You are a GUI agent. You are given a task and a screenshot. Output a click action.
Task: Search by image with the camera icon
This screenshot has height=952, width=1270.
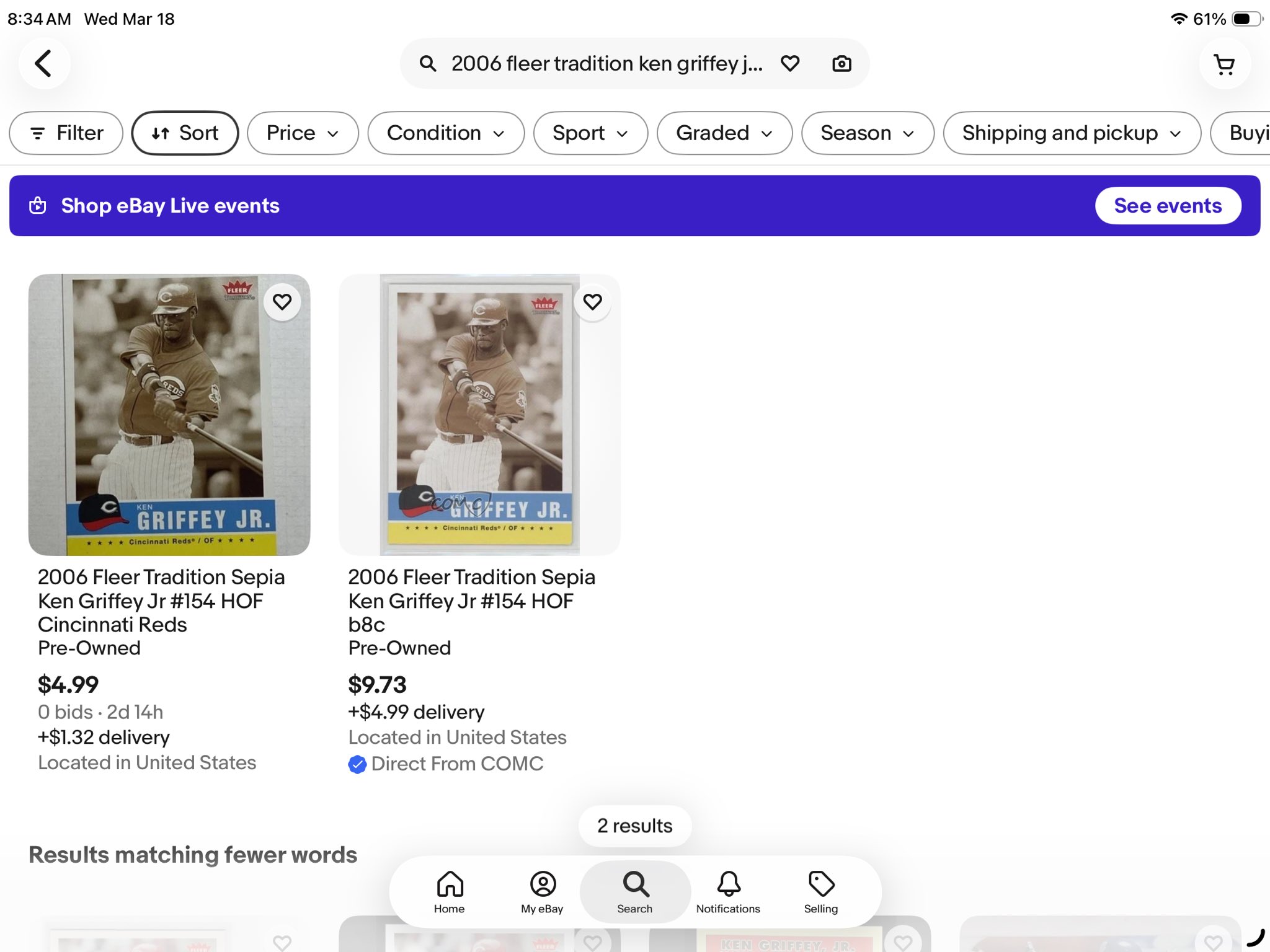841,63
